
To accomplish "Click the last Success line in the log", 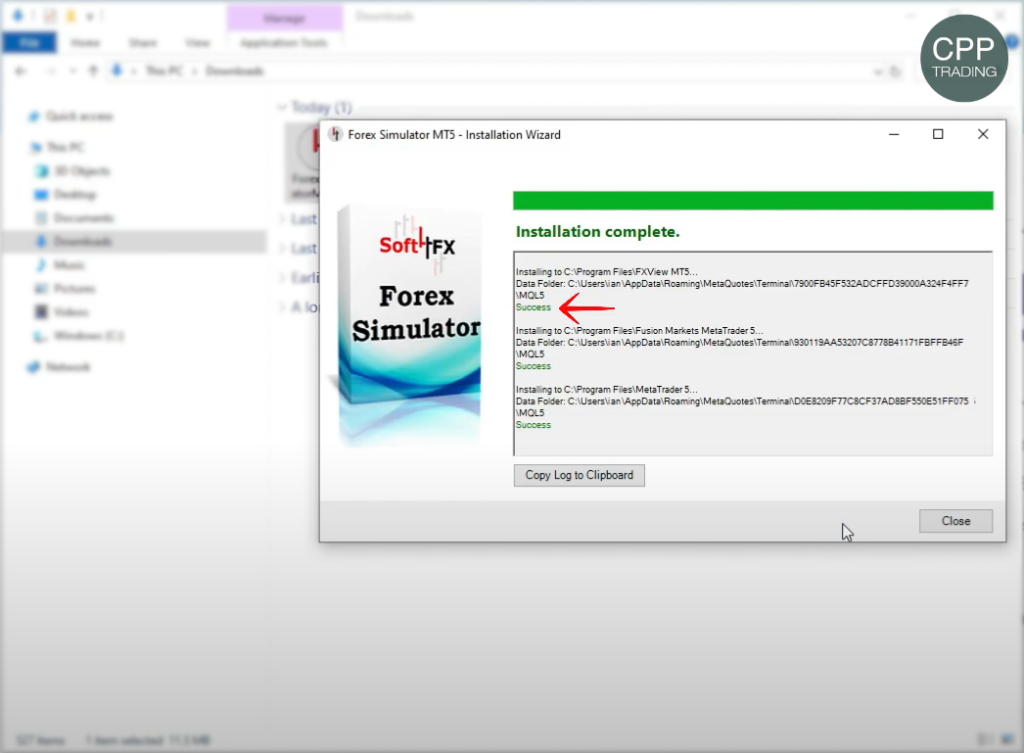I will [533, 425].
